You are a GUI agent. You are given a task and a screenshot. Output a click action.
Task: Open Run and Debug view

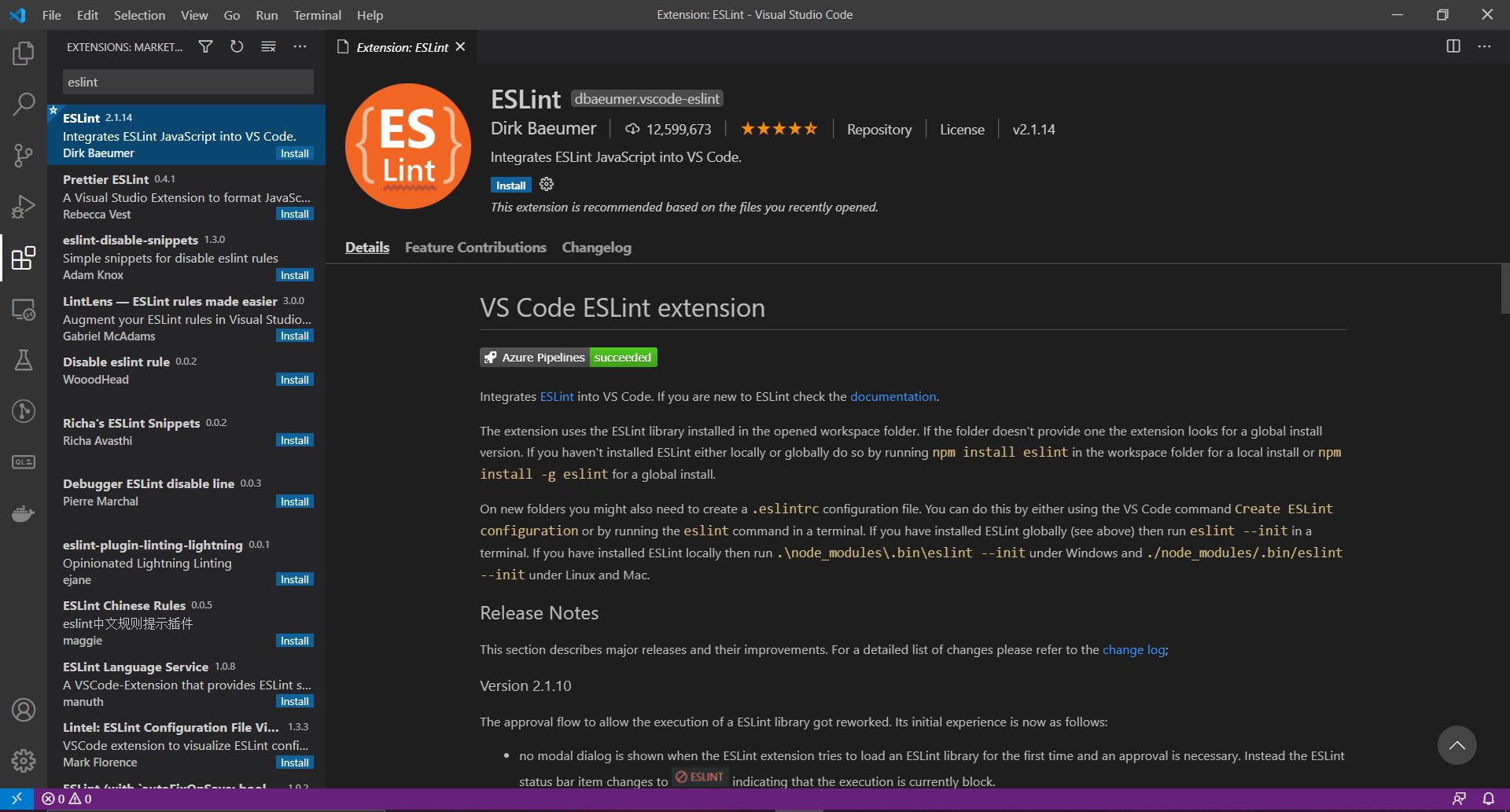click(x=24, y=207)
